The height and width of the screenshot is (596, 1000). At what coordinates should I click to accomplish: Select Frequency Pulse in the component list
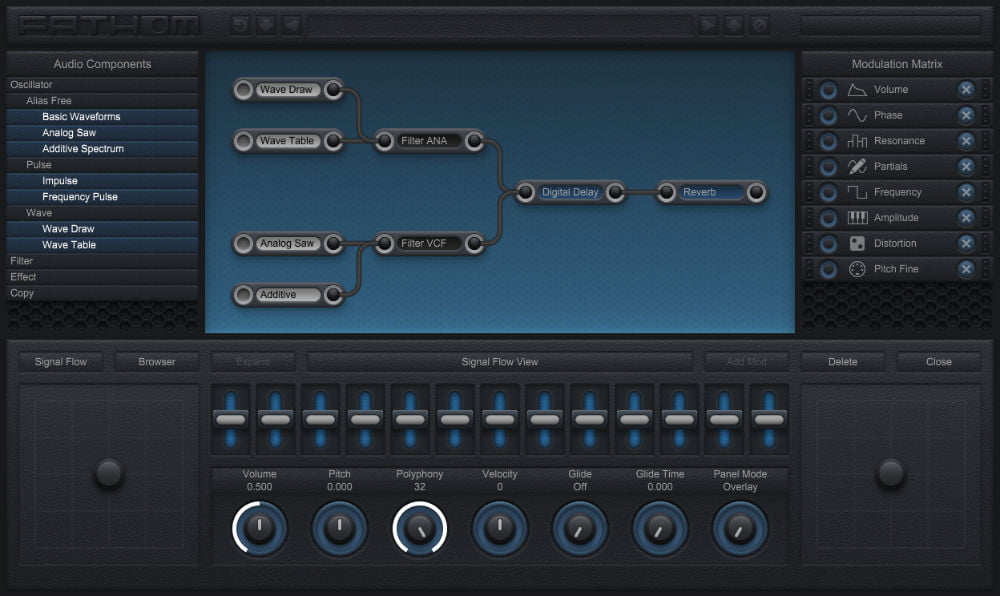click(x=102, y=196)
